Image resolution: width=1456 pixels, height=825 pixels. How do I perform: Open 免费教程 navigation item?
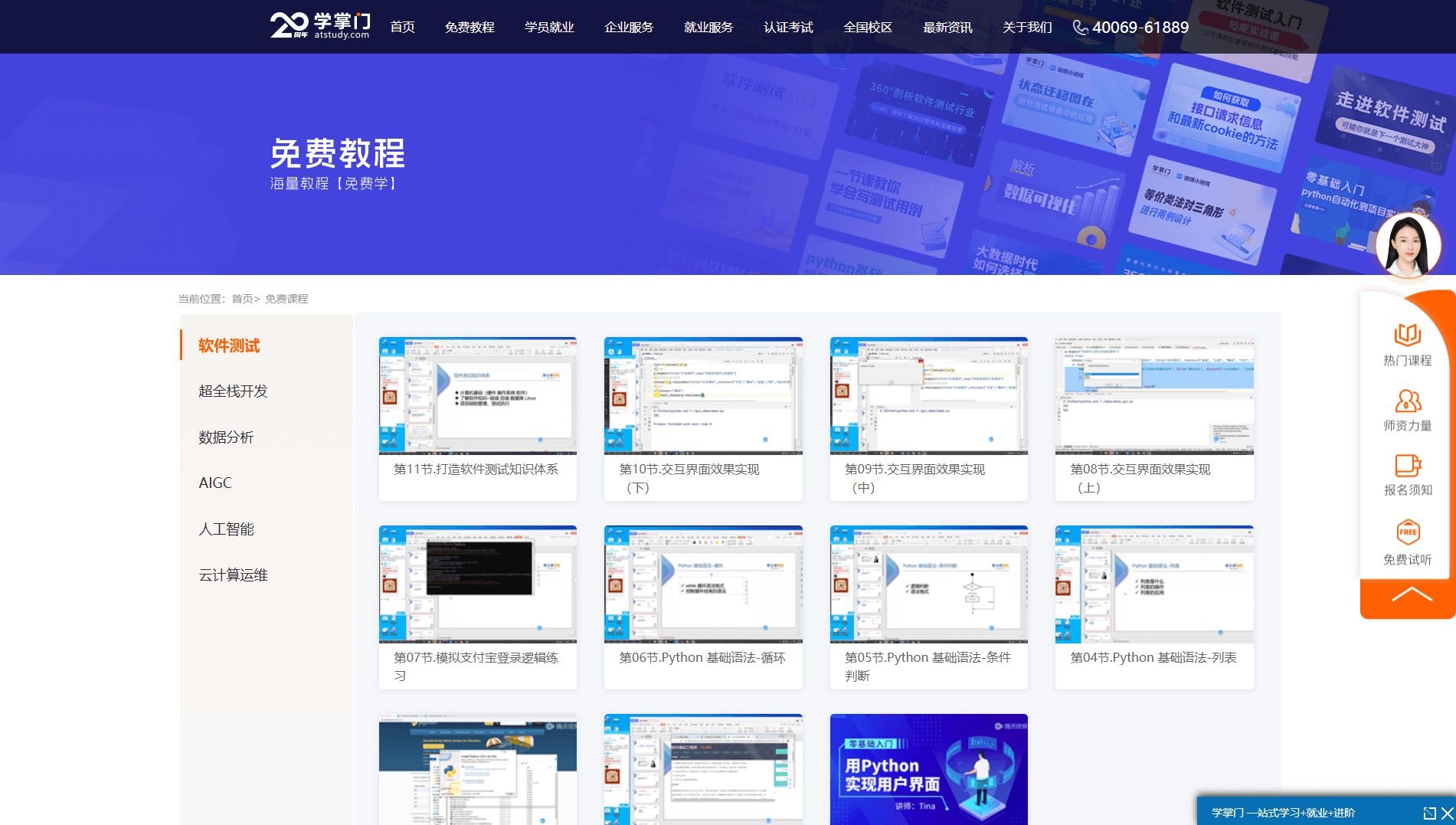coord(470,28)
